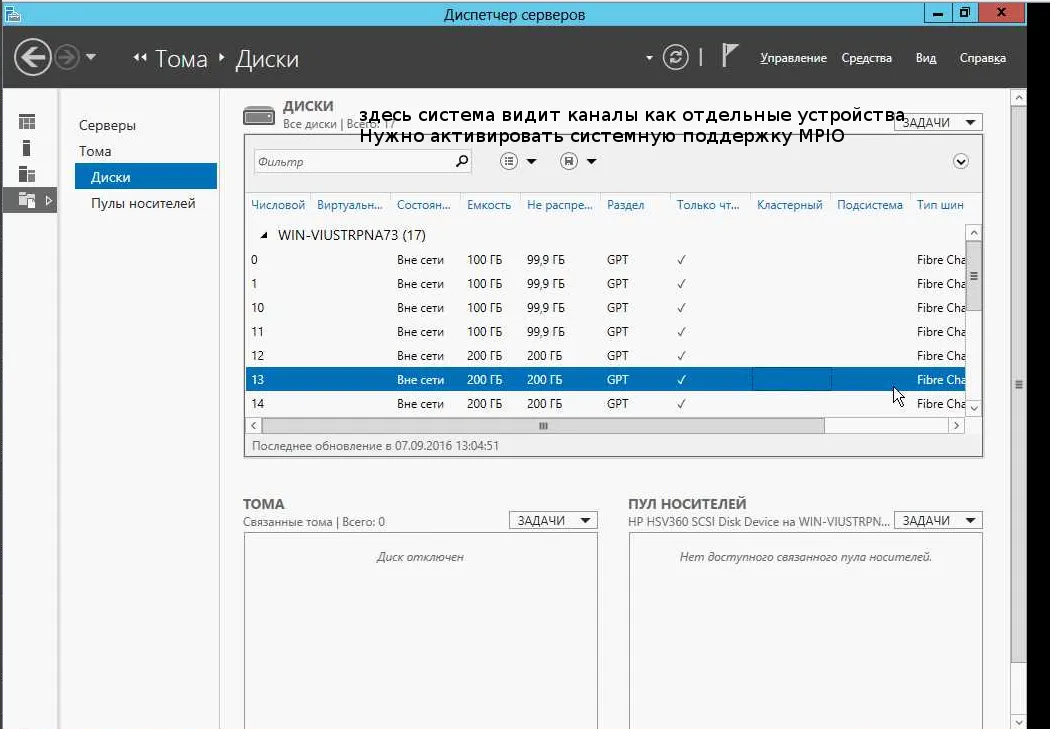Open the navigation history dropdown arrow

click(x=91, y=58)
